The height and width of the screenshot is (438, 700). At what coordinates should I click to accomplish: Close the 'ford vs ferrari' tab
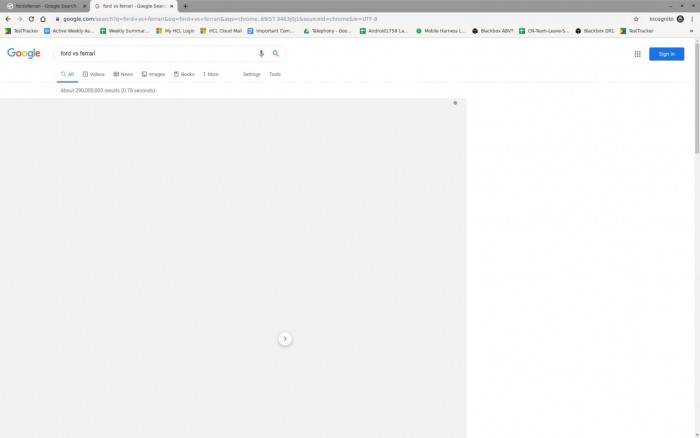(x=171, y=6)
